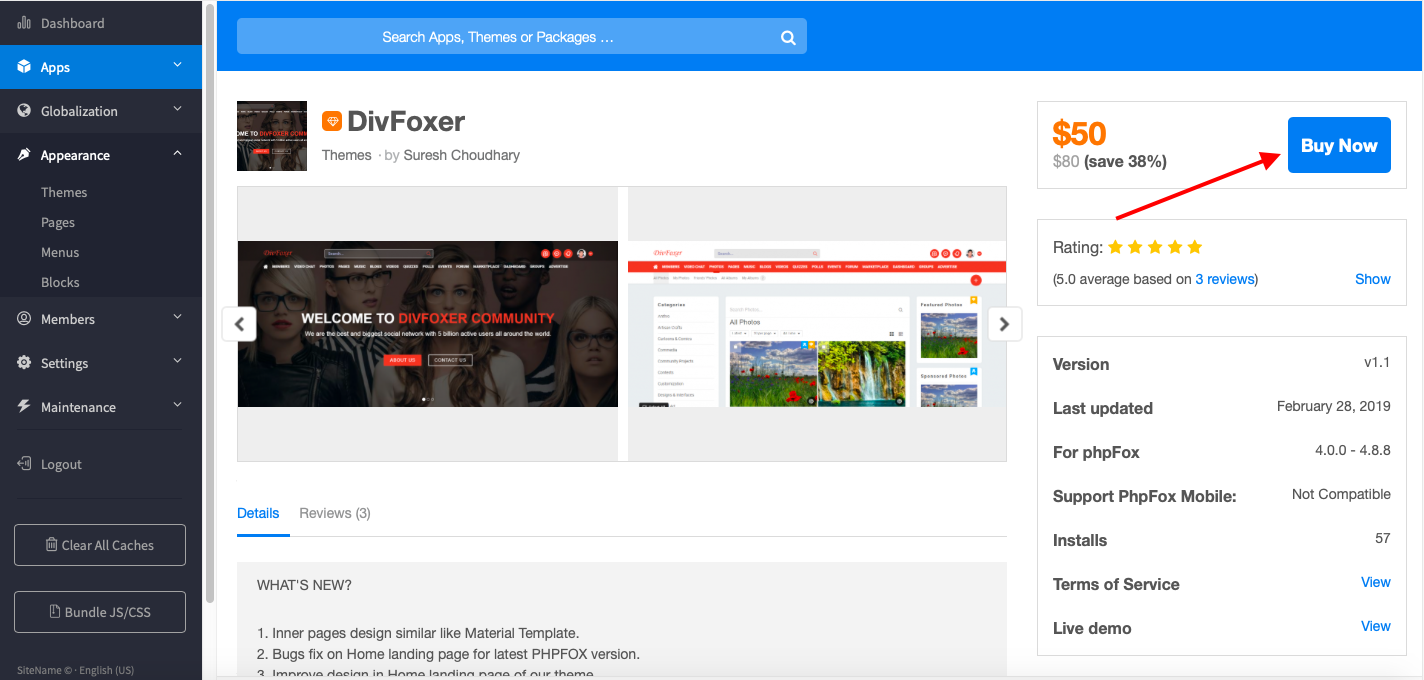Viewport: 1424px width, 680px height.
Task: Click the Members user icon
Action: (x=24, y=319)
